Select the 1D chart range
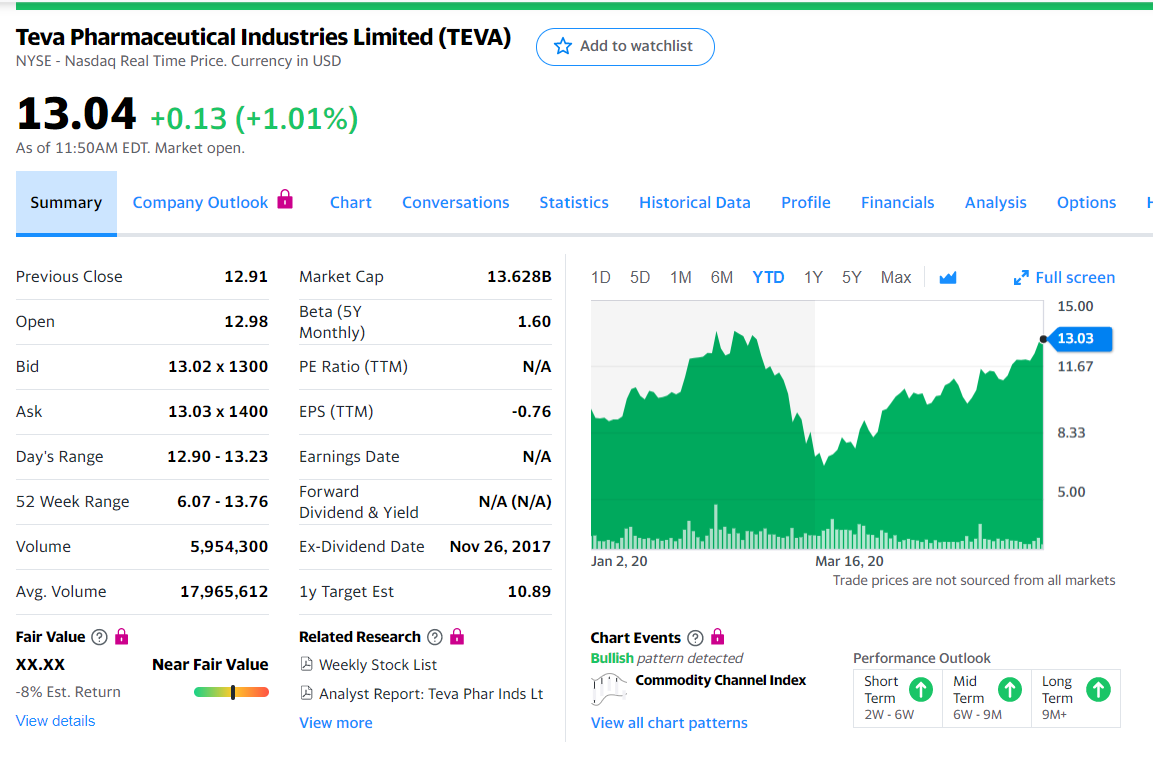The image size is (1153, 757). coord(601,277)
